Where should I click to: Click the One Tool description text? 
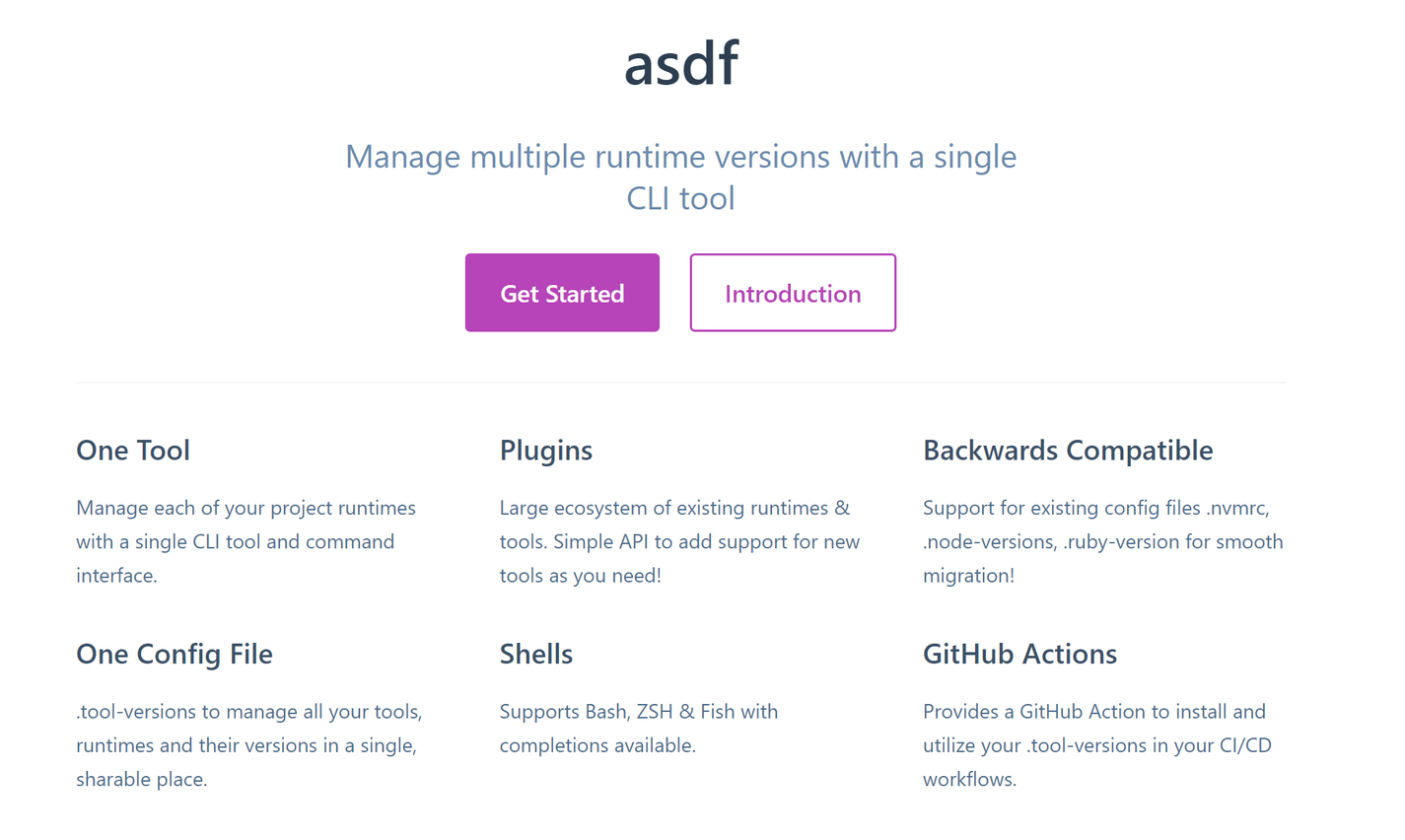pyautogui.click(x=246, y=541)
